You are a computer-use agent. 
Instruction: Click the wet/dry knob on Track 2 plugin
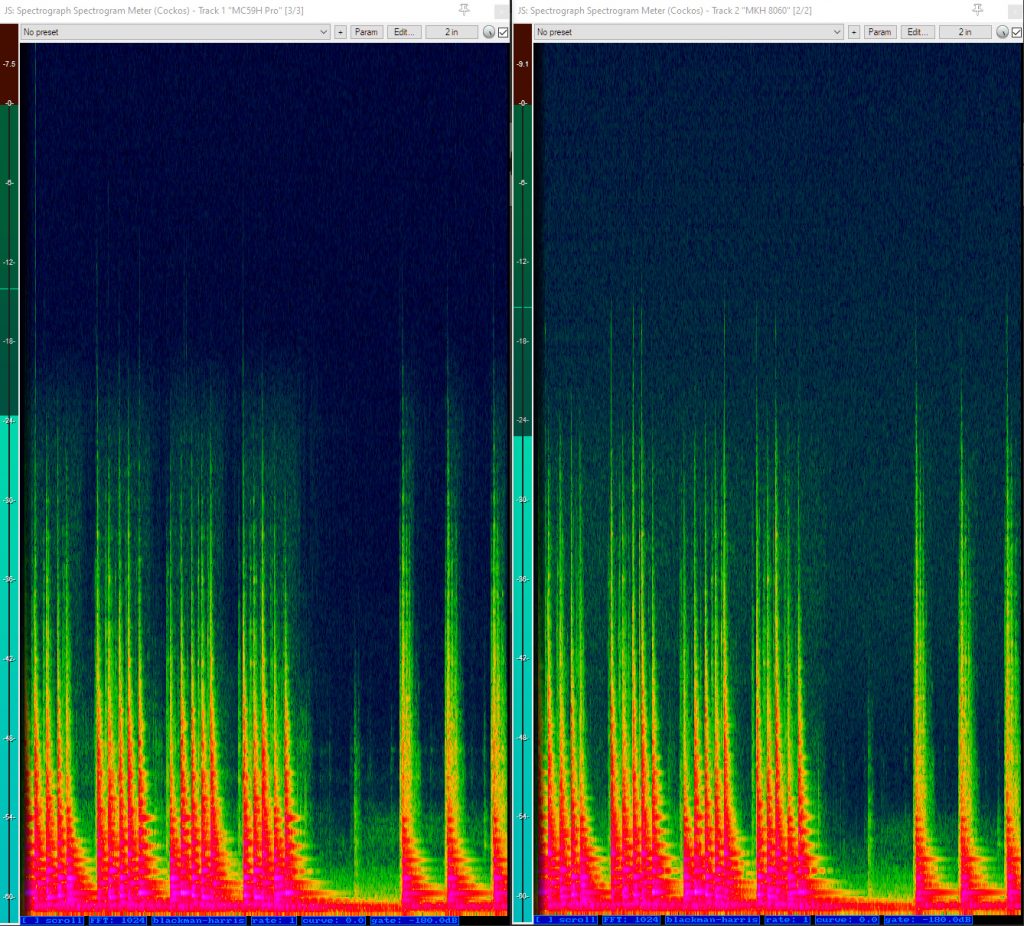pyautogui.click(x=1002, y=32)
